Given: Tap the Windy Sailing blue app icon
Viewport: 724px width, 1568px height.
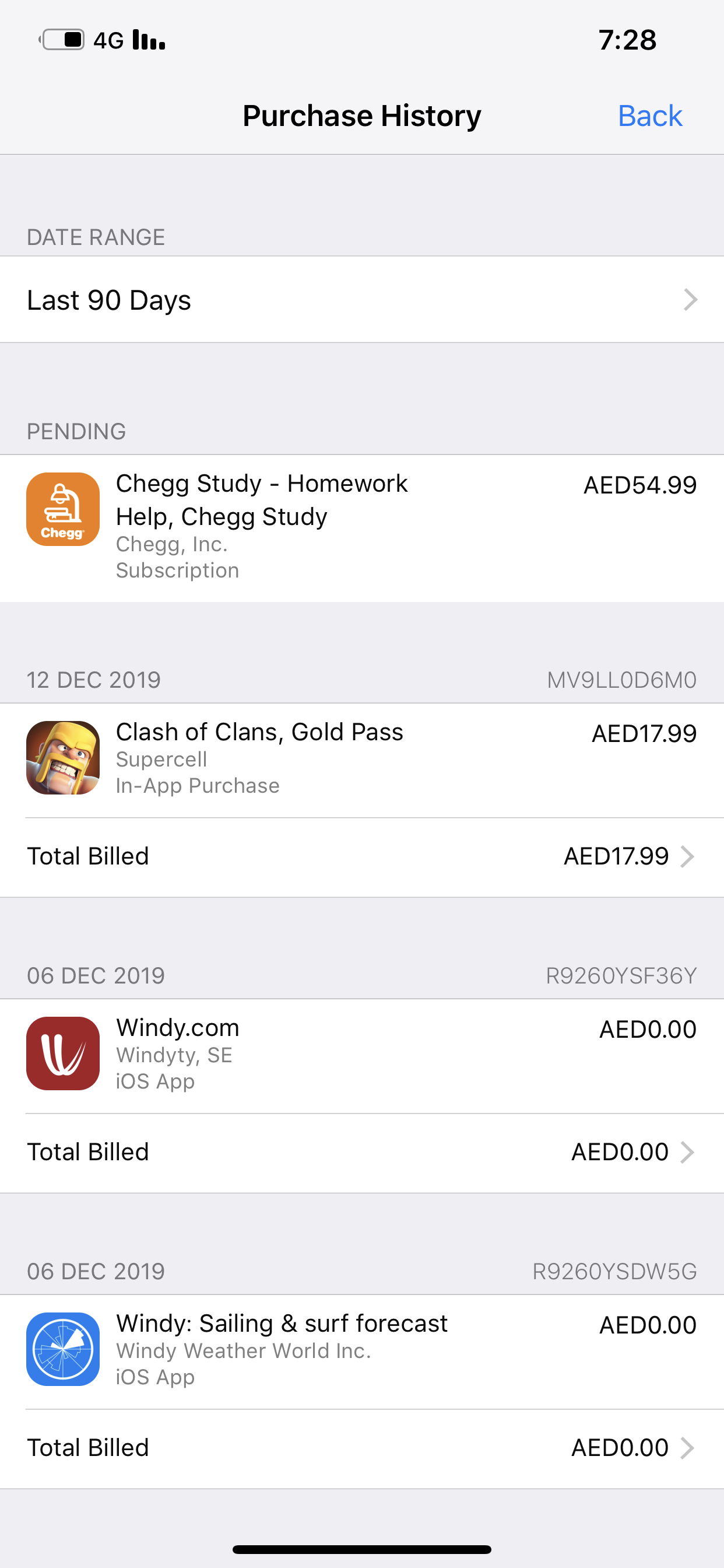Looking at the screenshot, I should click(x=63, y=1349).
